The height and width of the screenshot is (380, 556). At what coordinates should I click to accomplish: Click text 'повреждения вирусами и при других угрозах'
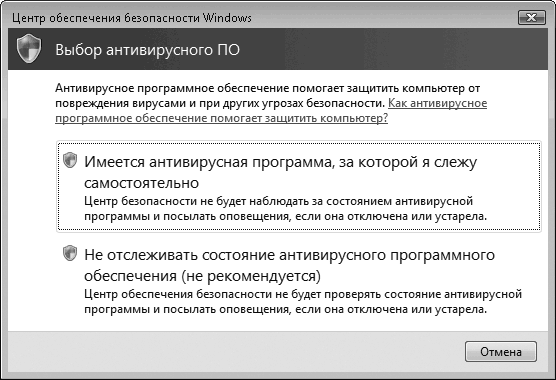tap(179, 103)
